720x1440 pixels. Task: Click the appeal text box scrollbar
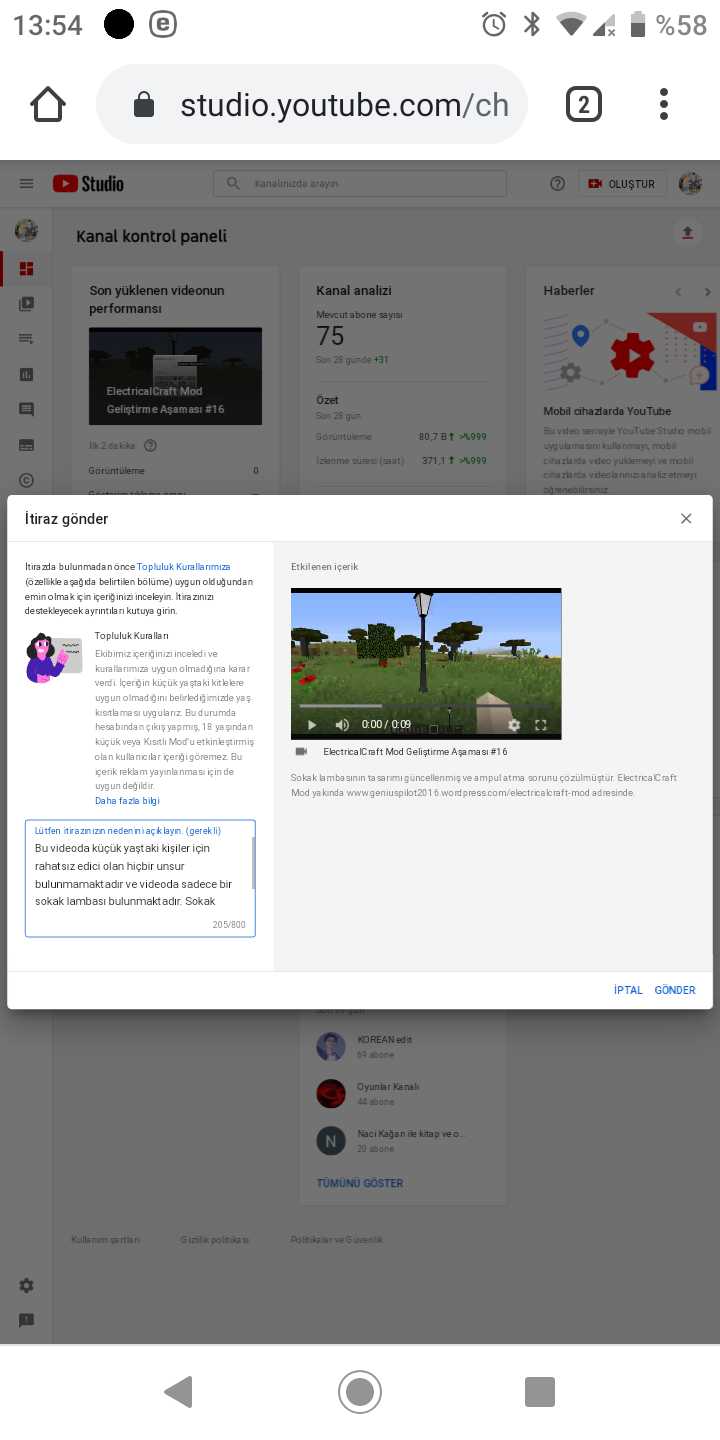(x=253, y=863)
